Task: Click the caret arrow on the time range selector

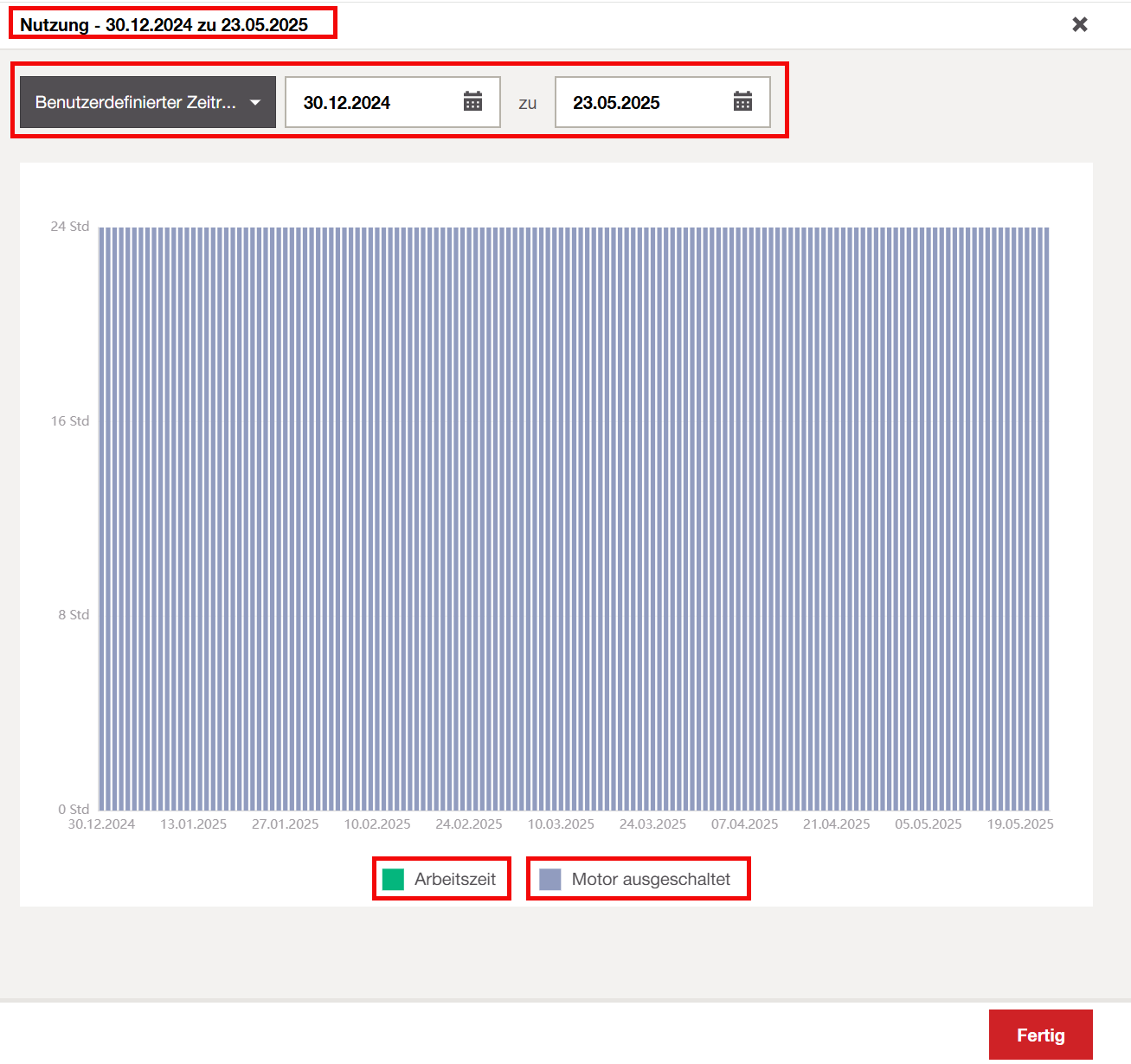Action: (255, 102)
